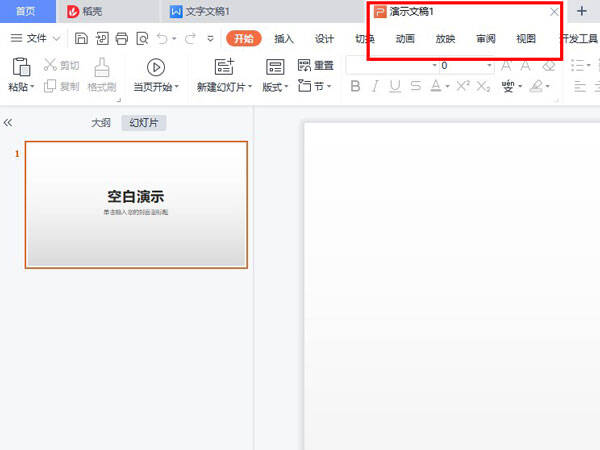
Task: Toggle Underline formatting
Action: [x=395, y=86]
